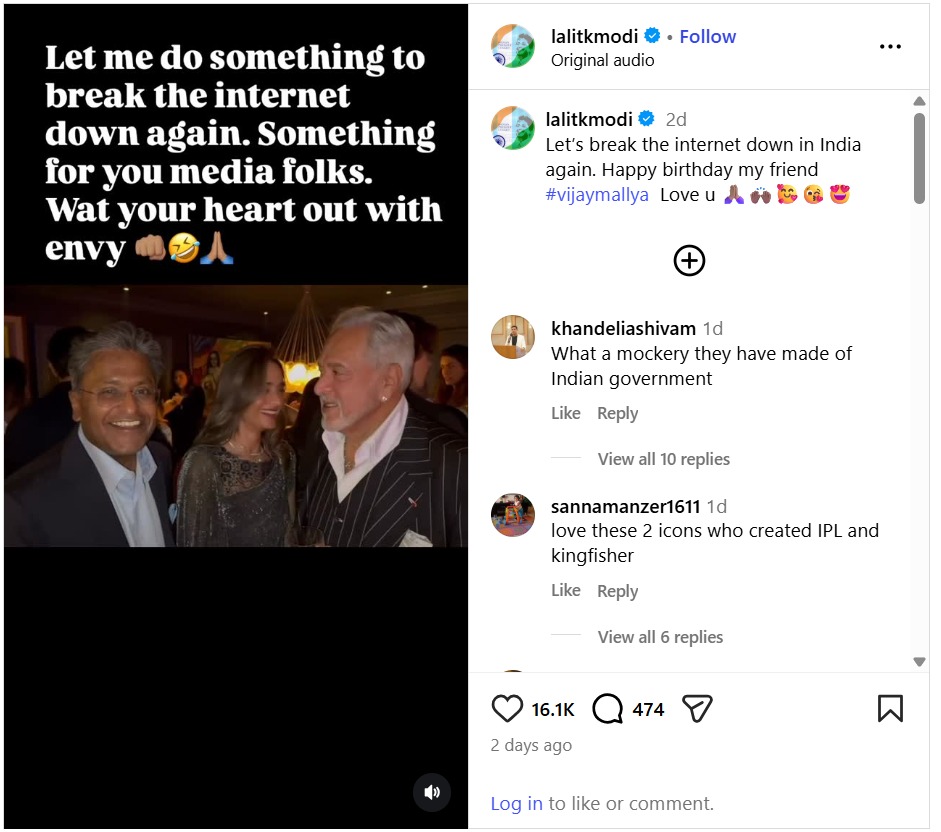Load more comments with plus circle
The width and height of the screenshot is (941, 832).
pyautogui.click(x=689, y=261)
